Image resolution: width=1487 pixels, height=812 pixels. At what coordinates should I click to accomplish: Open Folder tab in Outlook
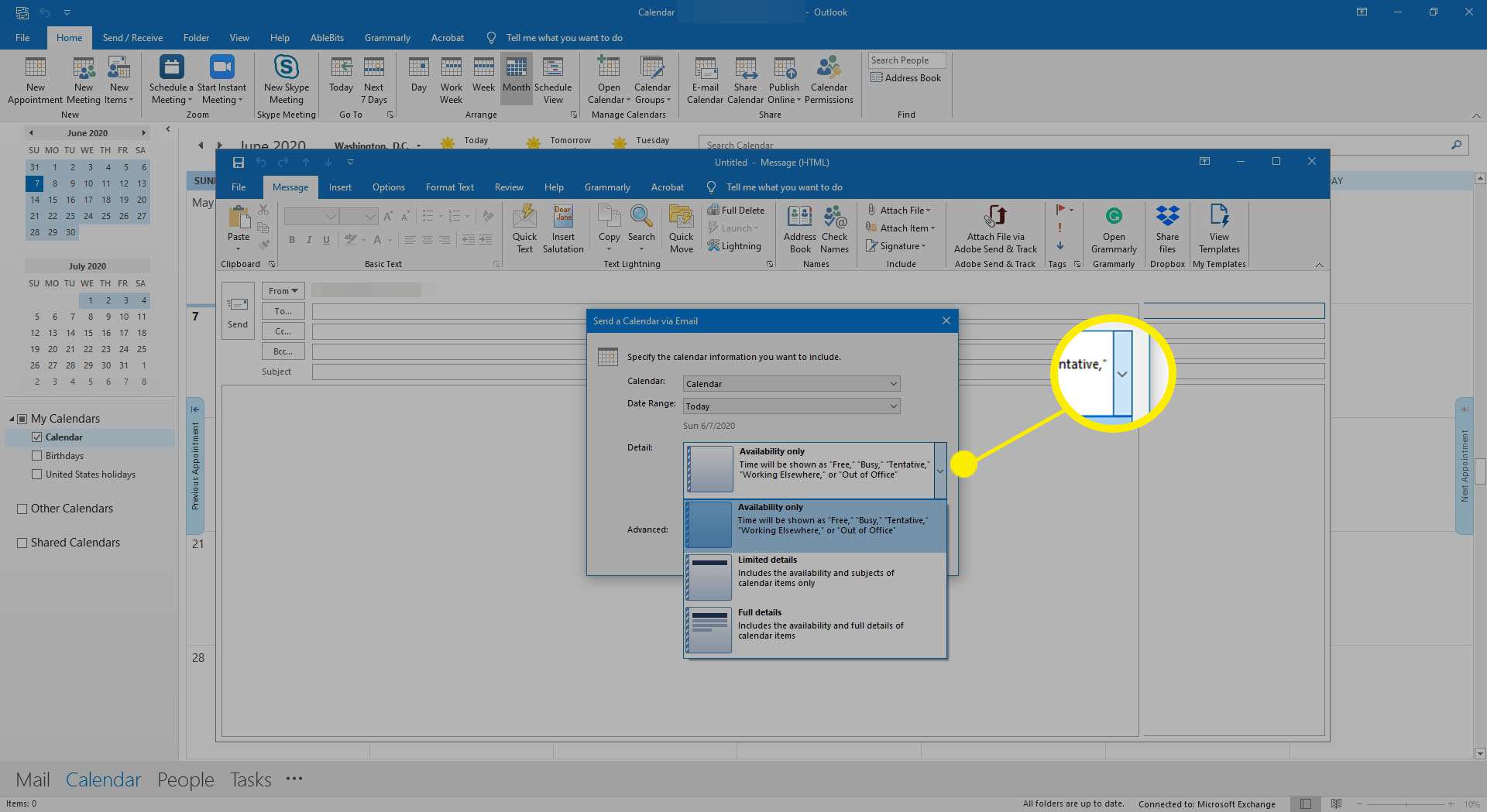tap(196, 38)
